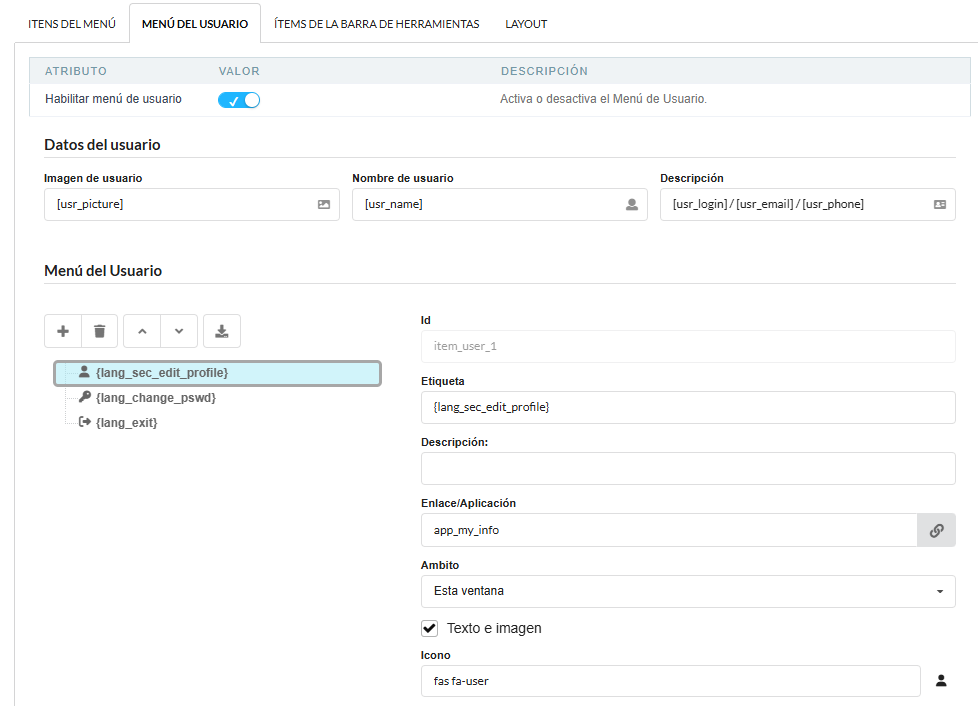The height and width of the screenshot is (706, 978).
Task: Open ÍTEMS DE LA BARRA DE HERRAMIENTAS tab
Action: pos(377,23)
